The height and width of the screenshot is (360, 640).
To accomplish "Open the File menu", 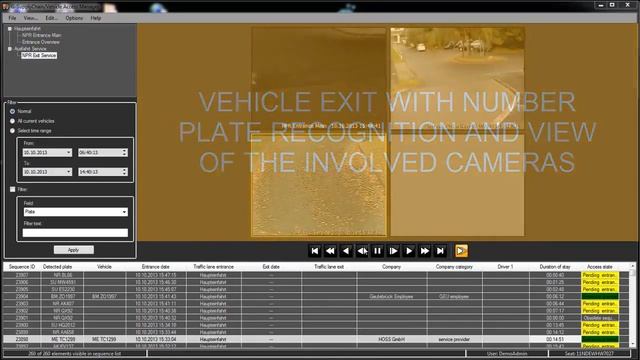I will click(x=12, y=18).
